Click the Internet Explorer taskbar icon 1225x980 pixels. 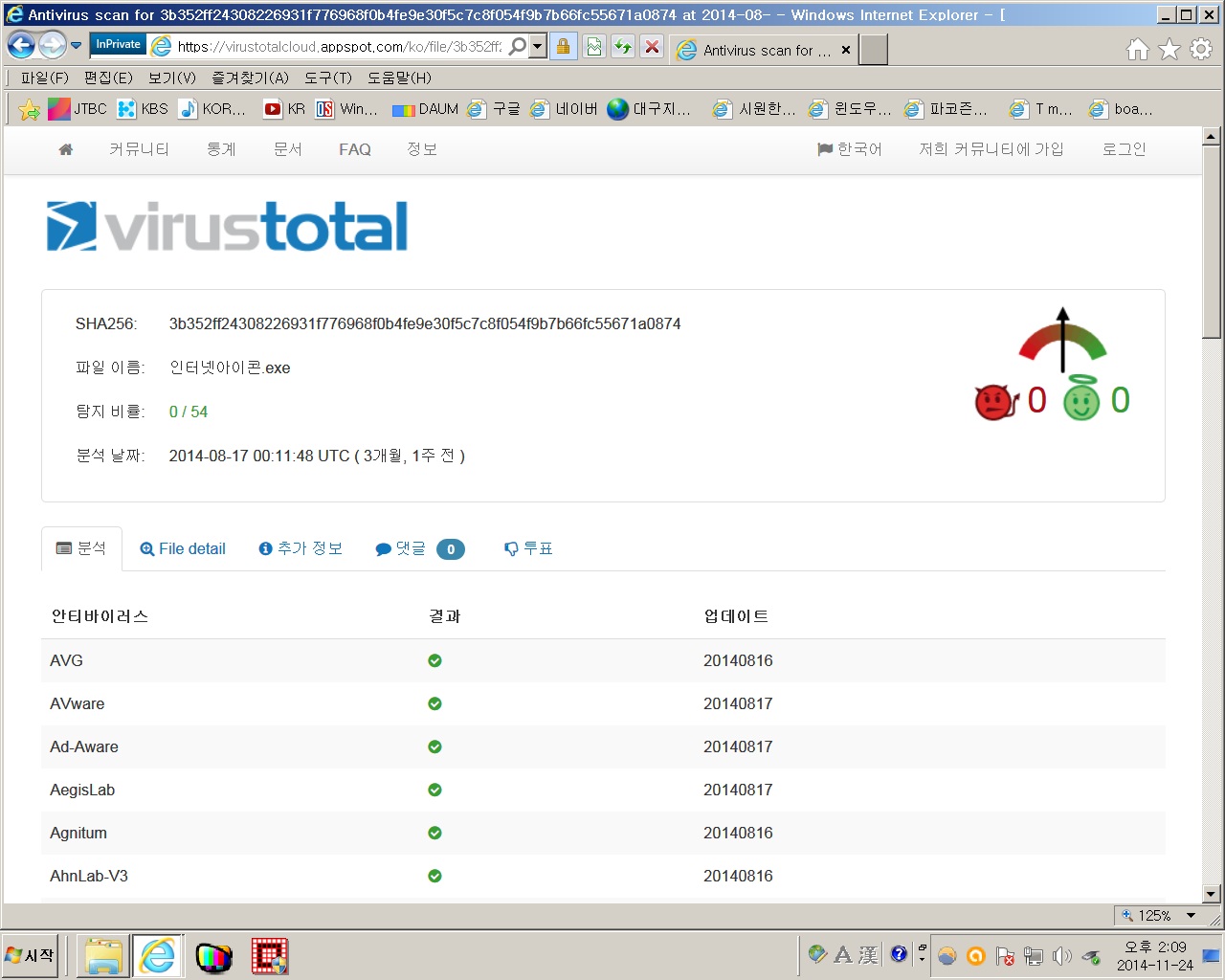tap(157, 955)
